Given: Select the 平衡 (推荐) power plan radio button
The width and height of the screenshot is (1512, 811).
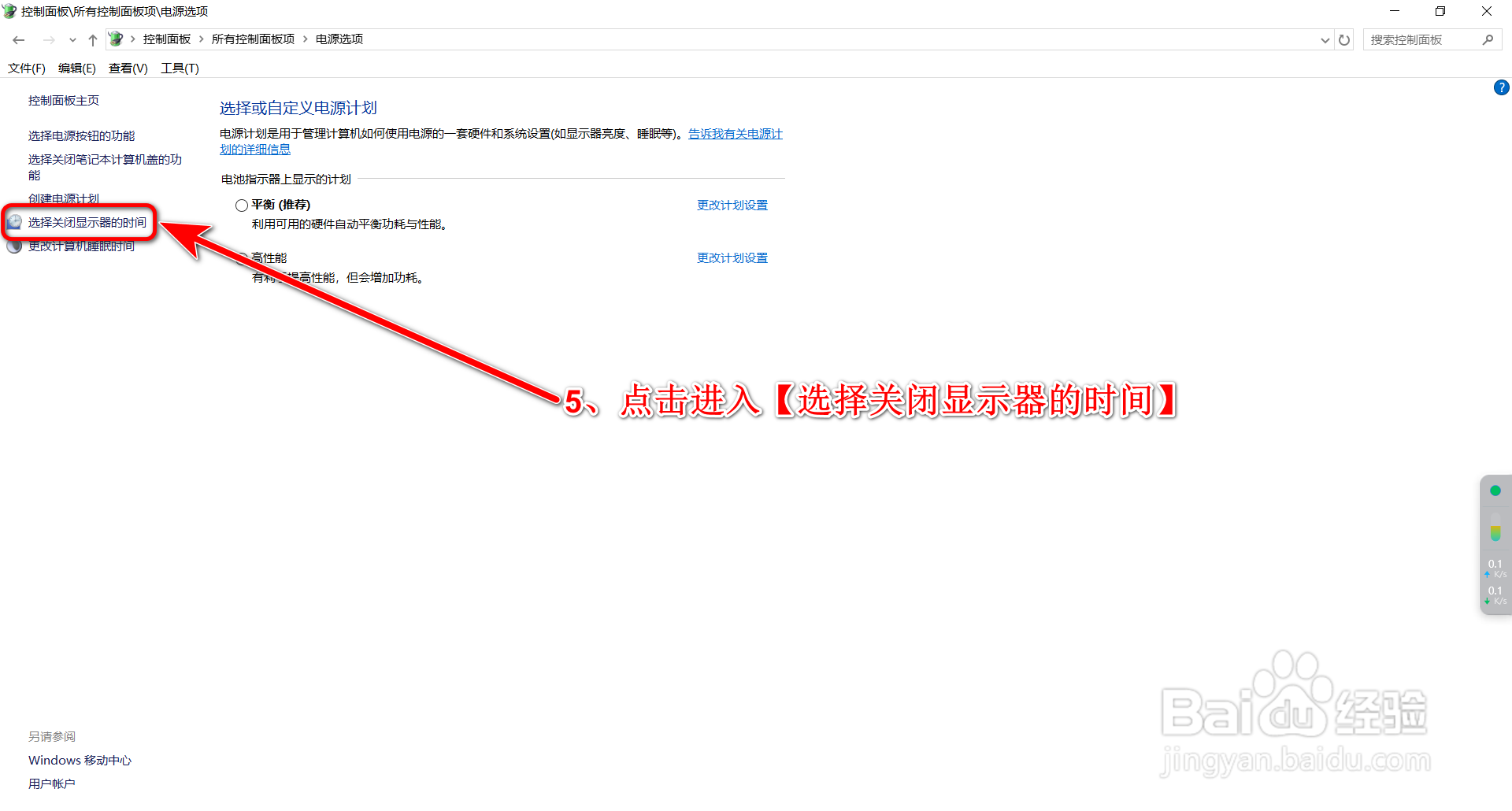Looking at the screenshot, I should coord(242,206).
